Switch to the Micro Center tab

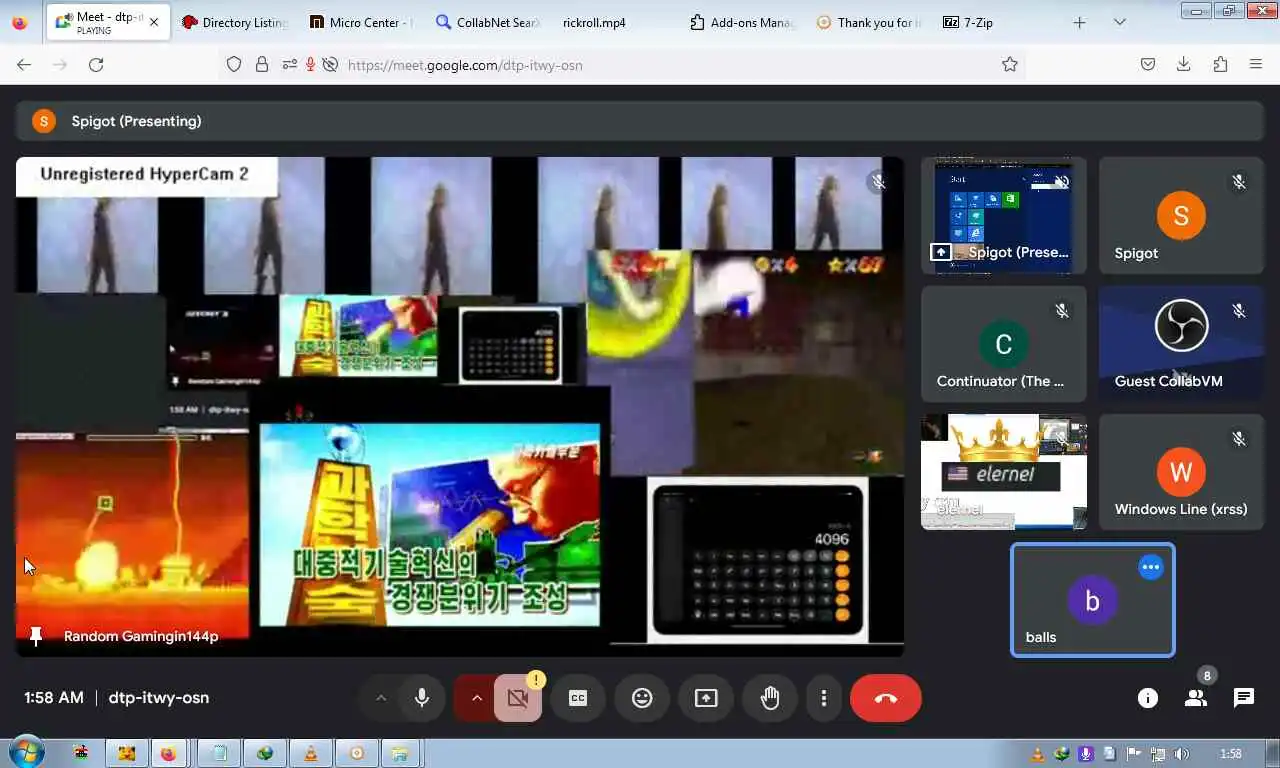(361, 22)
